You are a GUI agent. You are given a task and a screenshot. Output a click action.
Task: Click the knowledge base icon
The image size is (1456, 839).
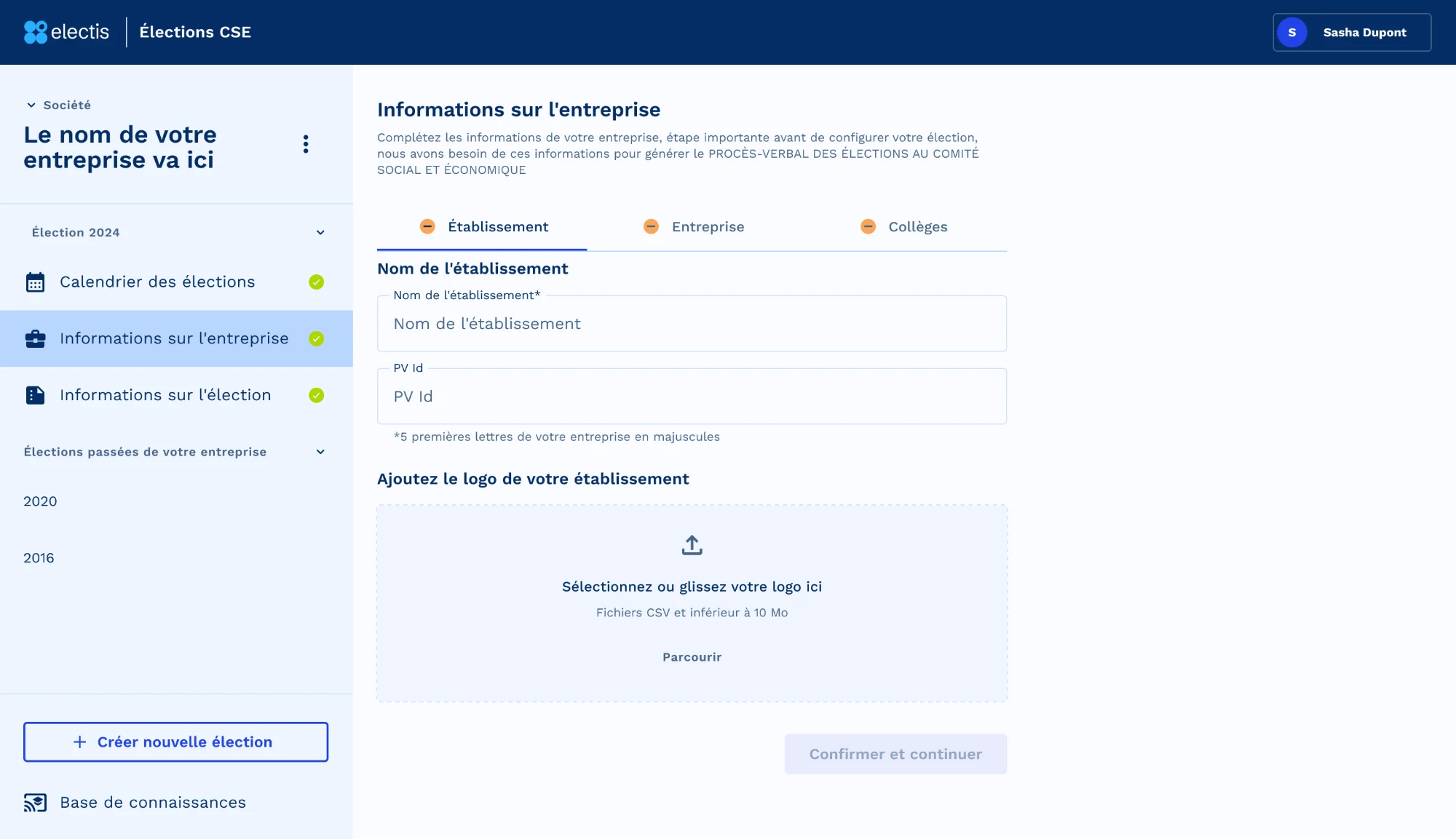(35, 803)
